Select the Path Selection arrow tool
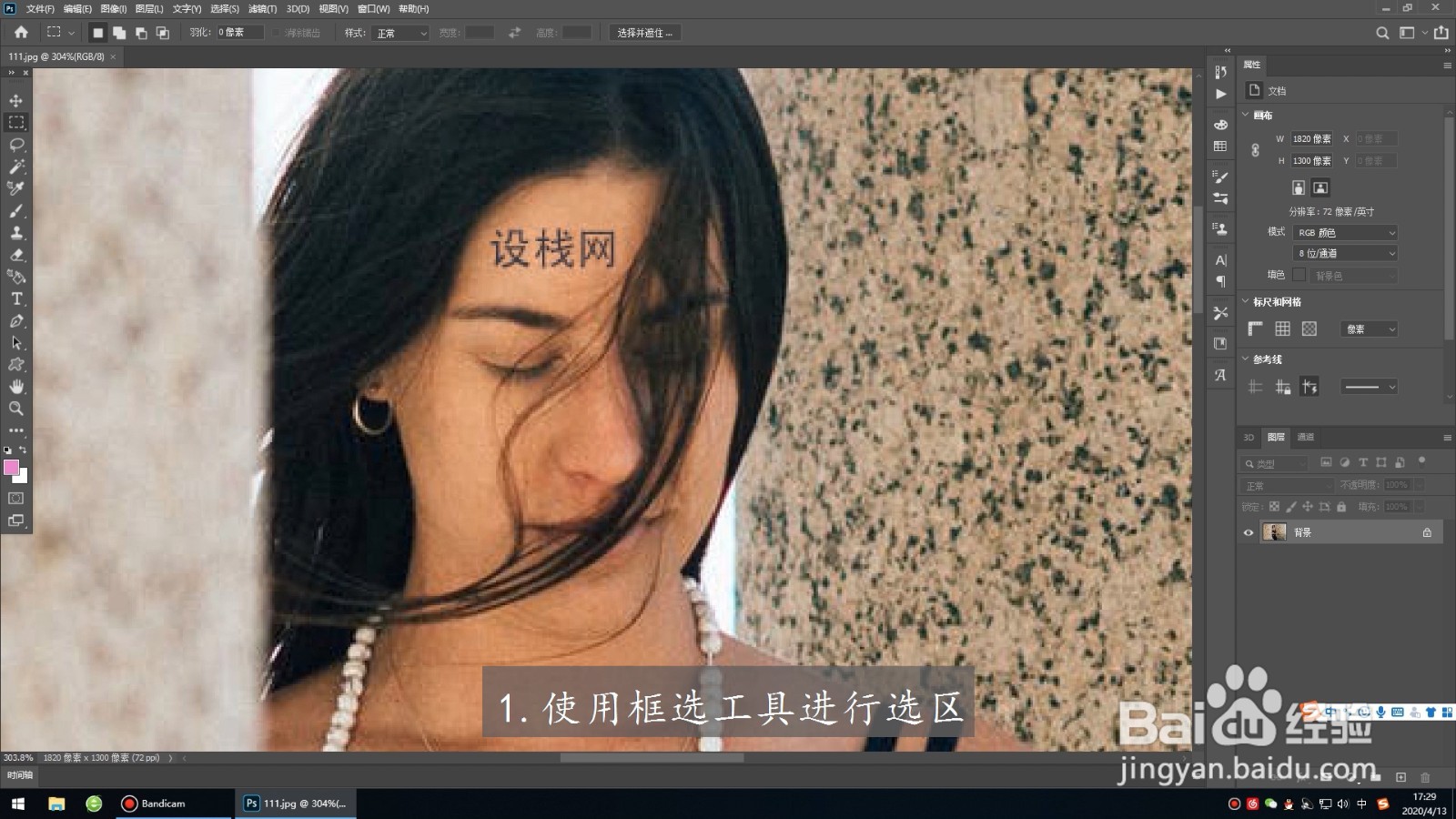The width and height of the screenshot is (1456, 819). point(16,343)
